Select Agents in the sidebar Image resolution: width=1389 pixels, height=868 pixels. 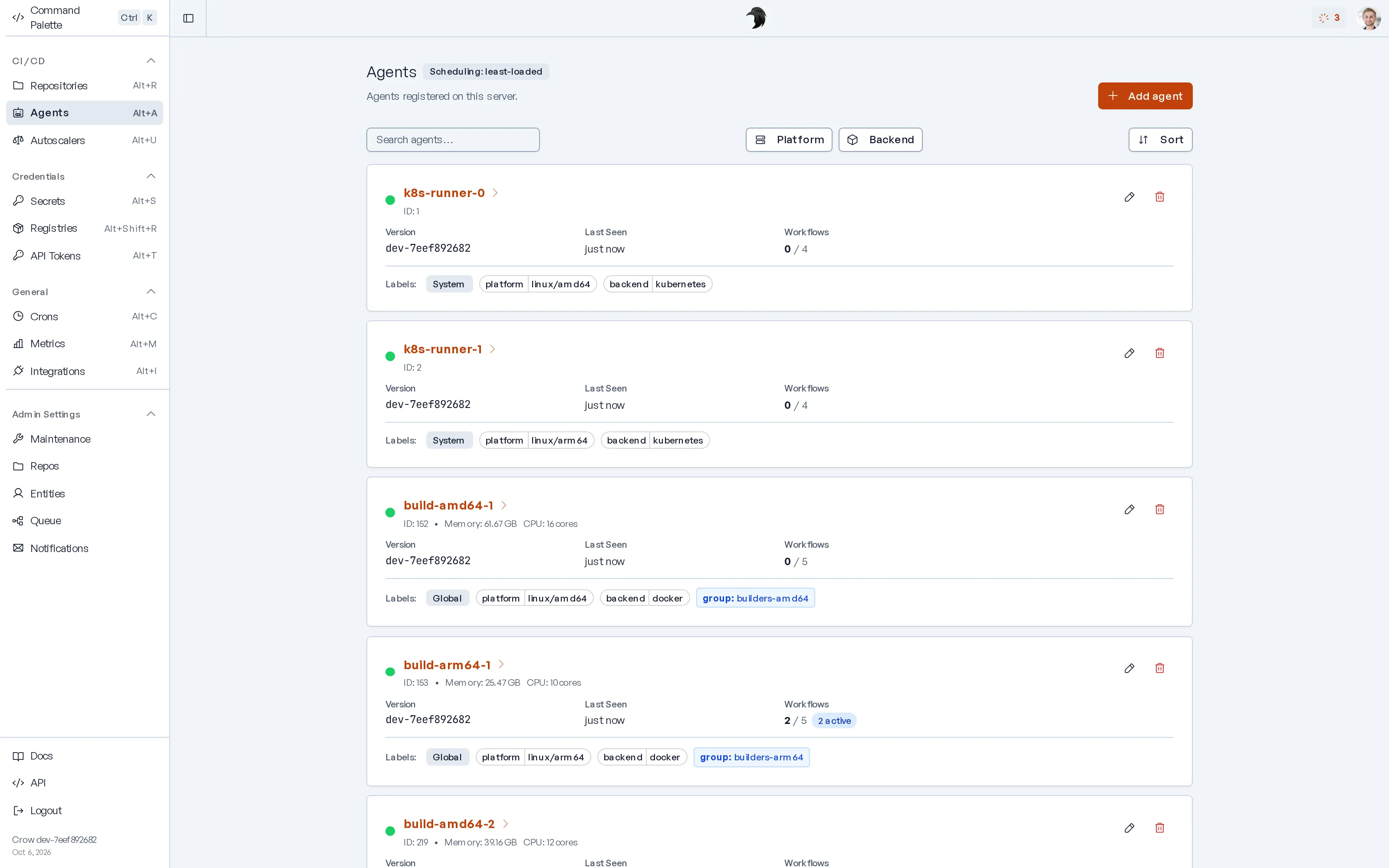coord(84,113)
